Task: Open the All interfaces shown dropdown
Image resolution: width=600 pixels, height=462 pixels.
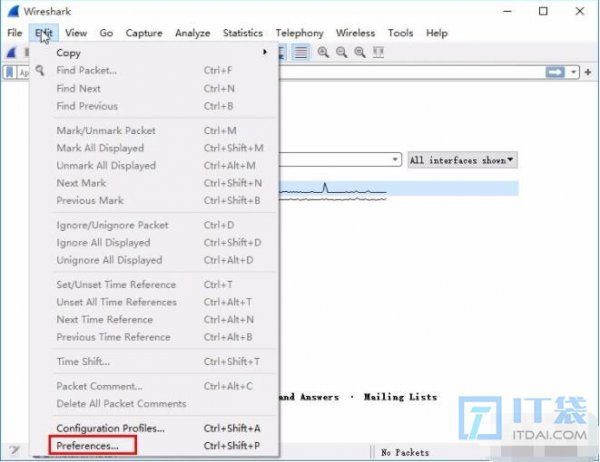Action: (x=462, y=160)
